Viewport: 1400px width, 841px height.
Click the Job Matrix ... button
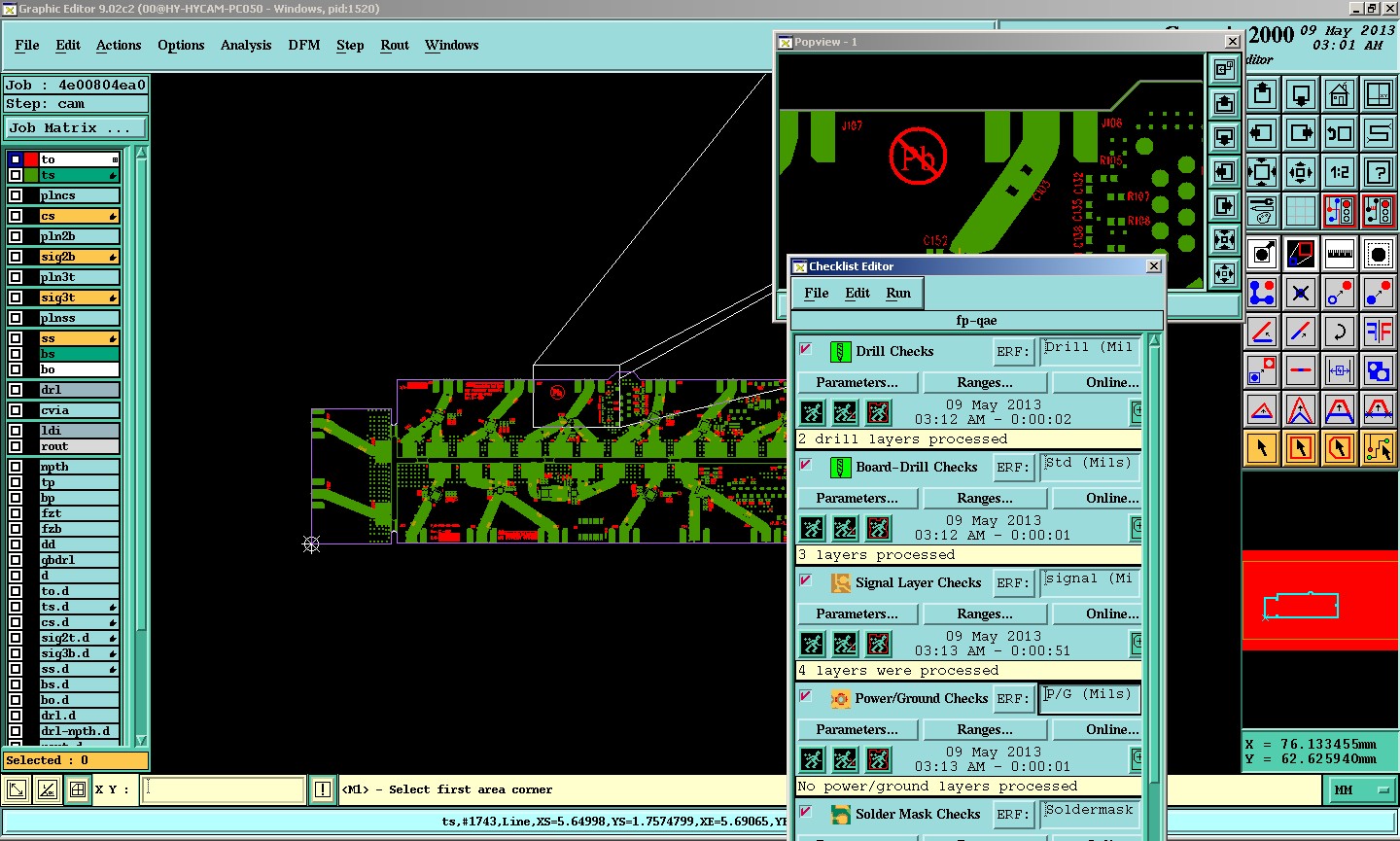[76, 127]
